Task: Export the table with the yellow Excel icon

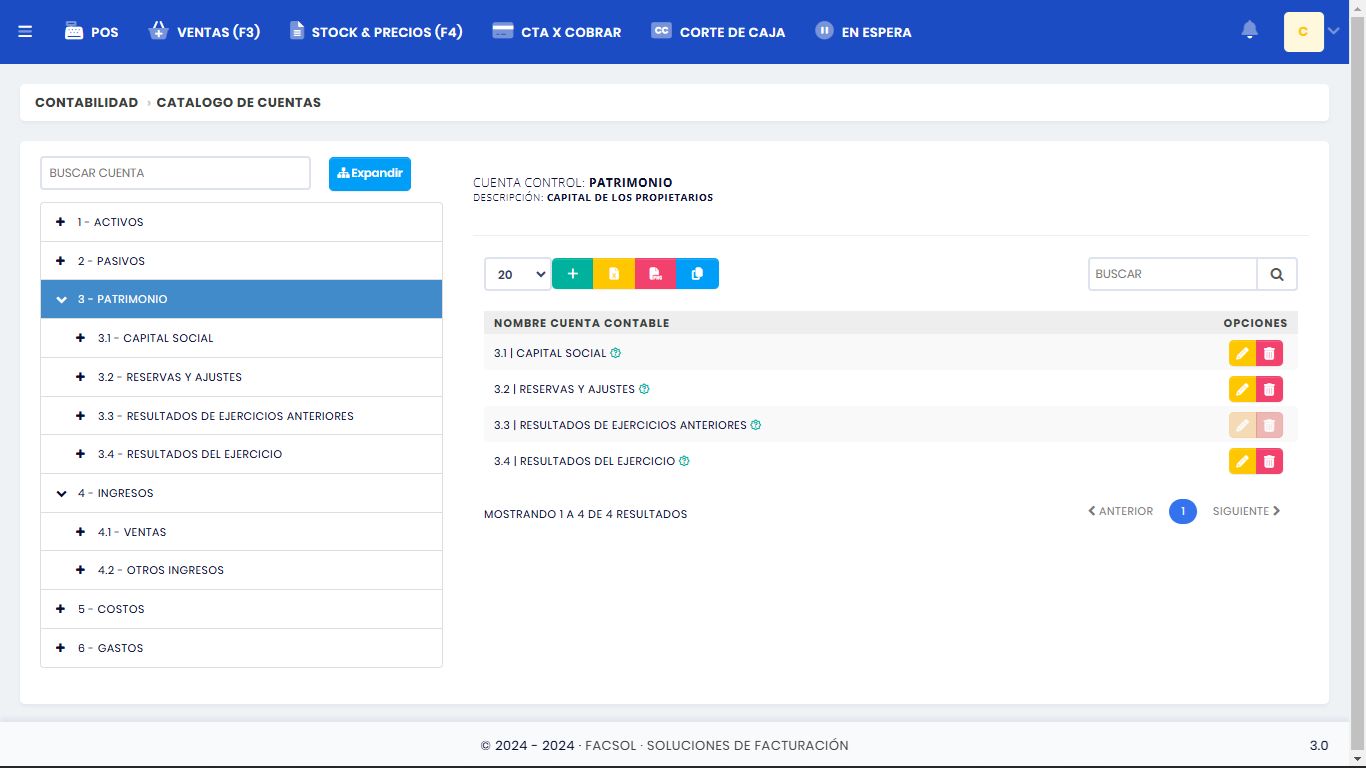Action: coord(614,274)
